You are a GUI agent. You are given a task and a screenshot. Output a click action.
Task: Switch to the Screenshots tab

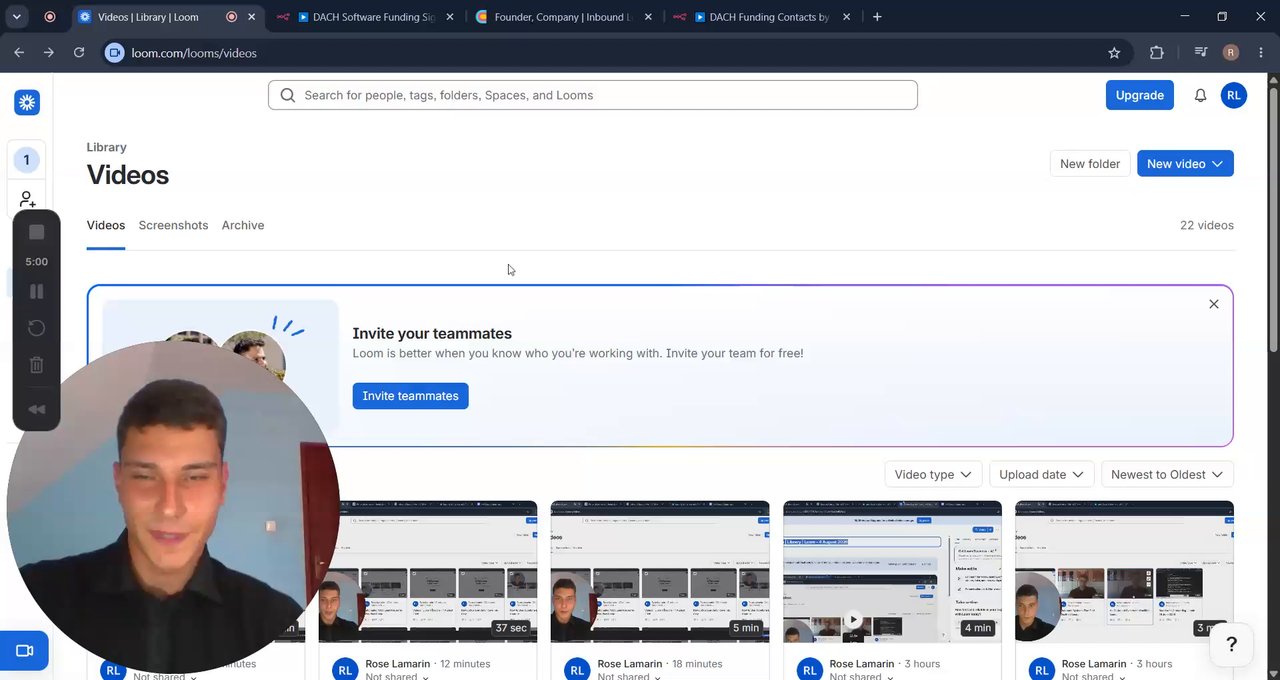tap(173, 225)
